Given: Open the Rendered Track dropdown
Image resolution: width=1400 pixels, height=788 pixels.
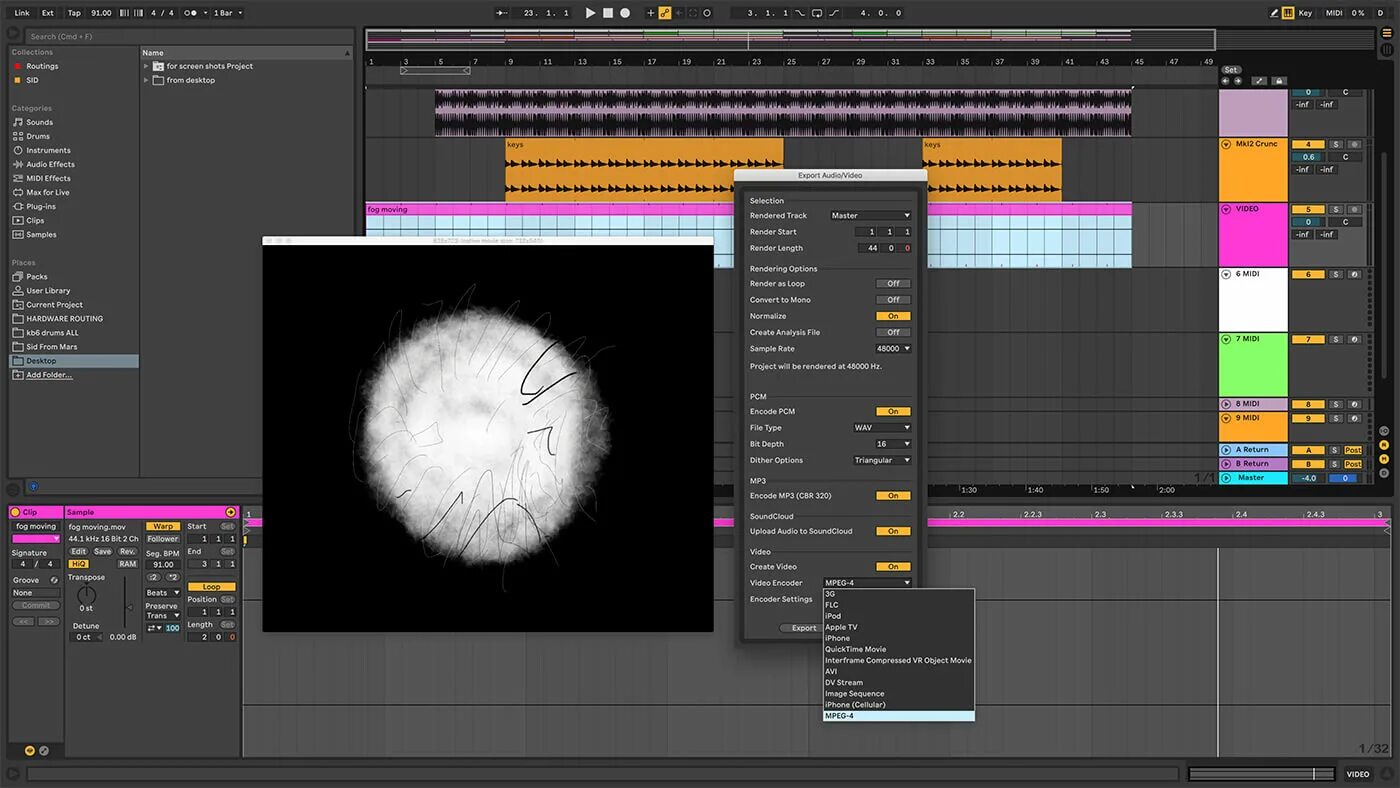Looking at the screenshot, I should (x=871, y=215).
